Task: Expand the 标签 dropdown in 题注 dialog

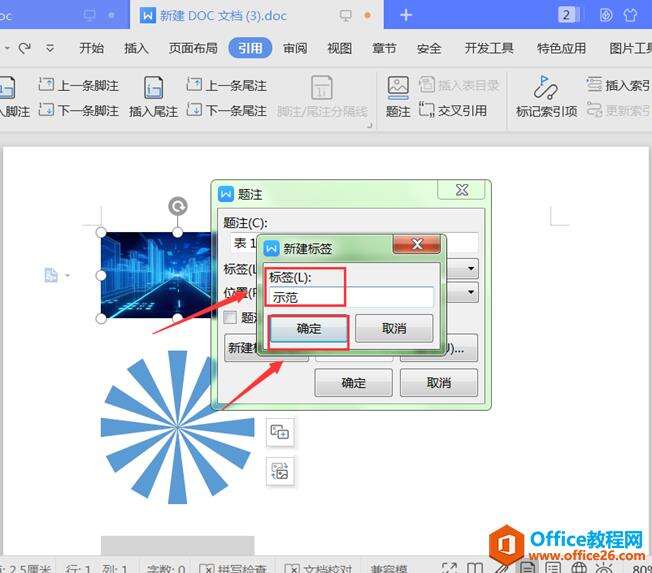Action: click(471, 269)
